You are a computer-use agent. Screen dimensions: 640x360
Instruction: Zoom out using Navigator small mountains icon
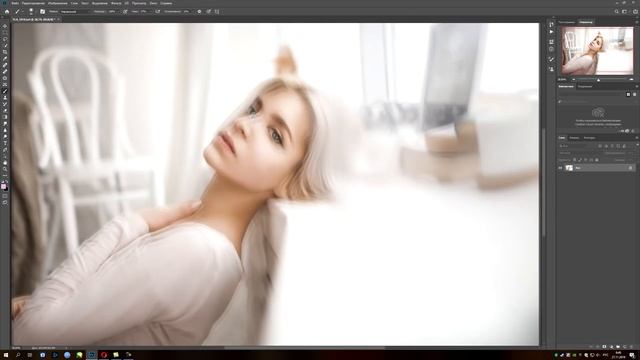point(573,80)
